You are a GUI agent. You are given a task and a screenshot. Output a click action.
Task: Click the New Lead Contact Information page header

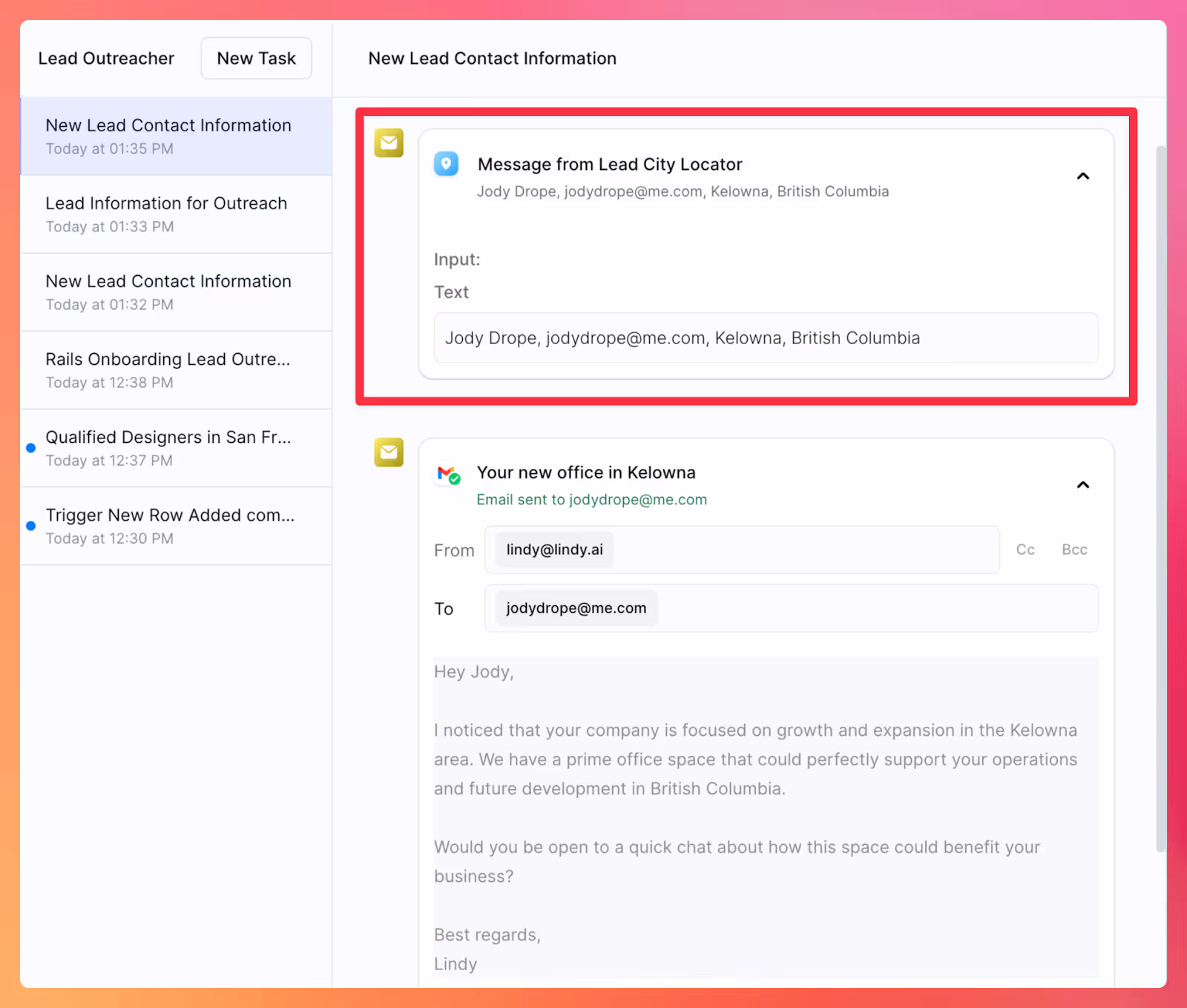pyautogui.click(x=492, y=58)
